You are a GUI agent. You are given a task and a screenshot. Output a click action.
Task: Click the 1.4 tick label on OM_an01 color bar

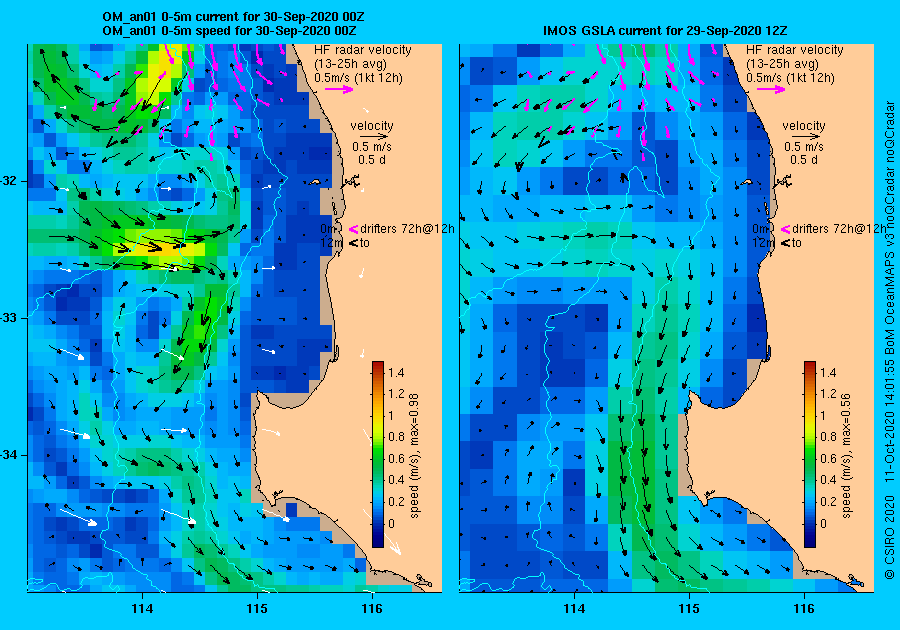point(396,373)
